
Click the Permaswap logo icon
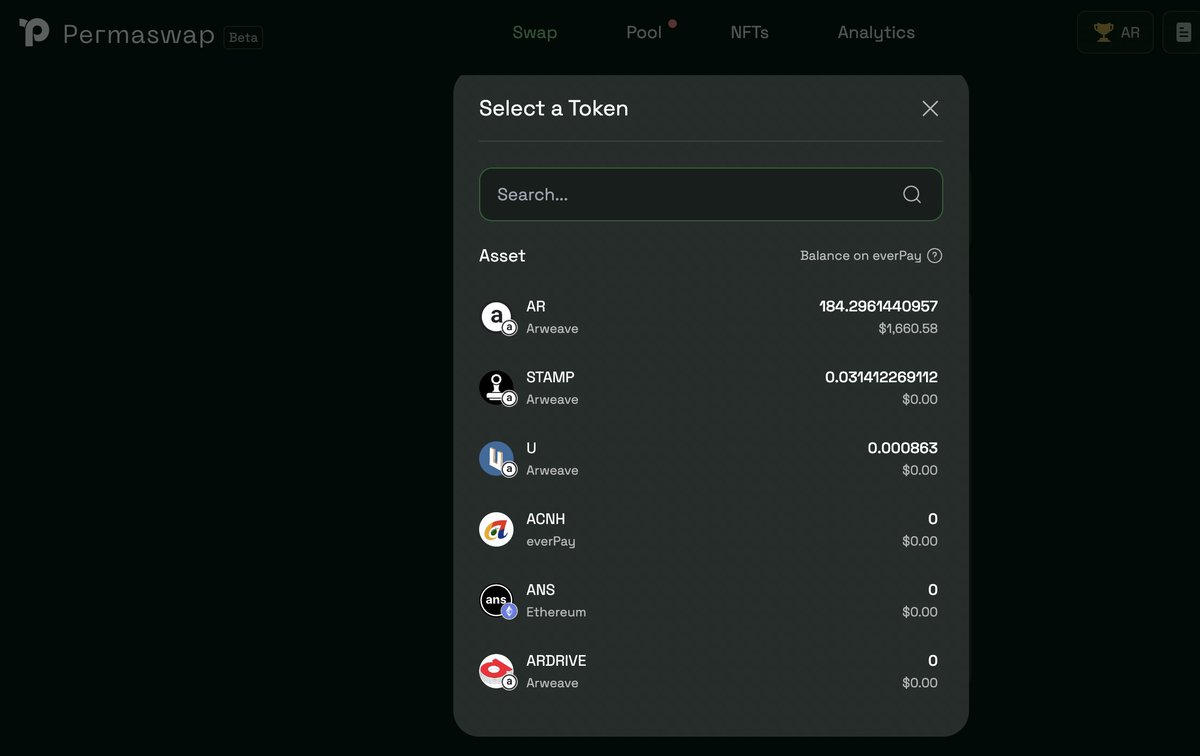click(x=33, y=32)
